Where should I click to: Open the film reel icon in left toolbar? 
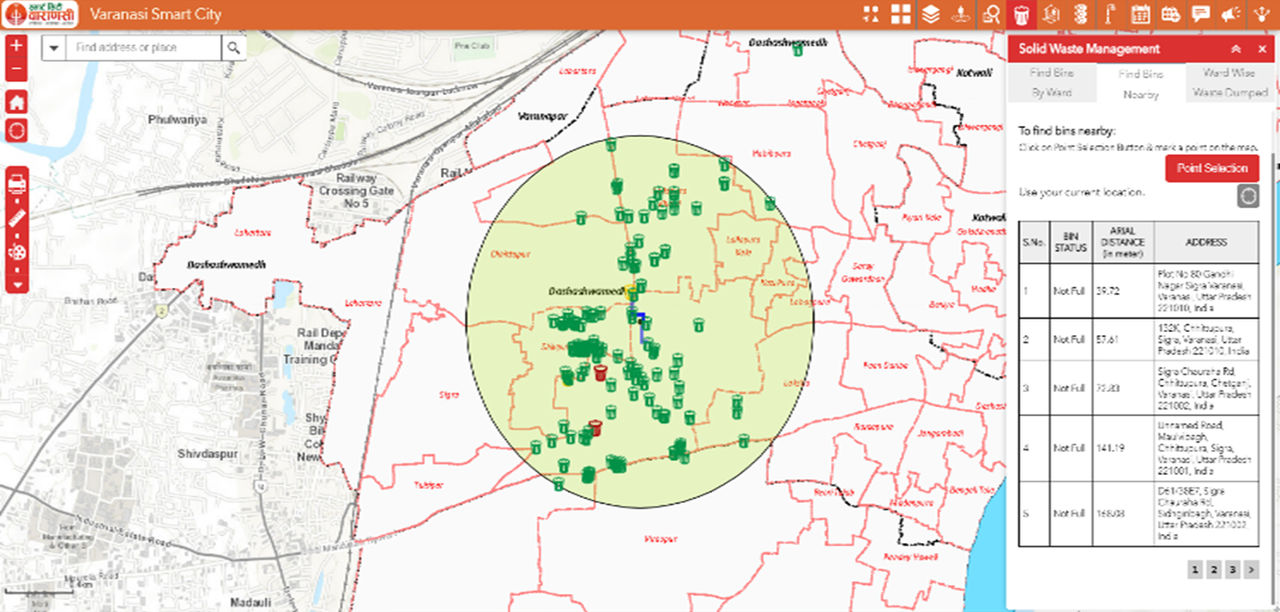tap(16, 251)
